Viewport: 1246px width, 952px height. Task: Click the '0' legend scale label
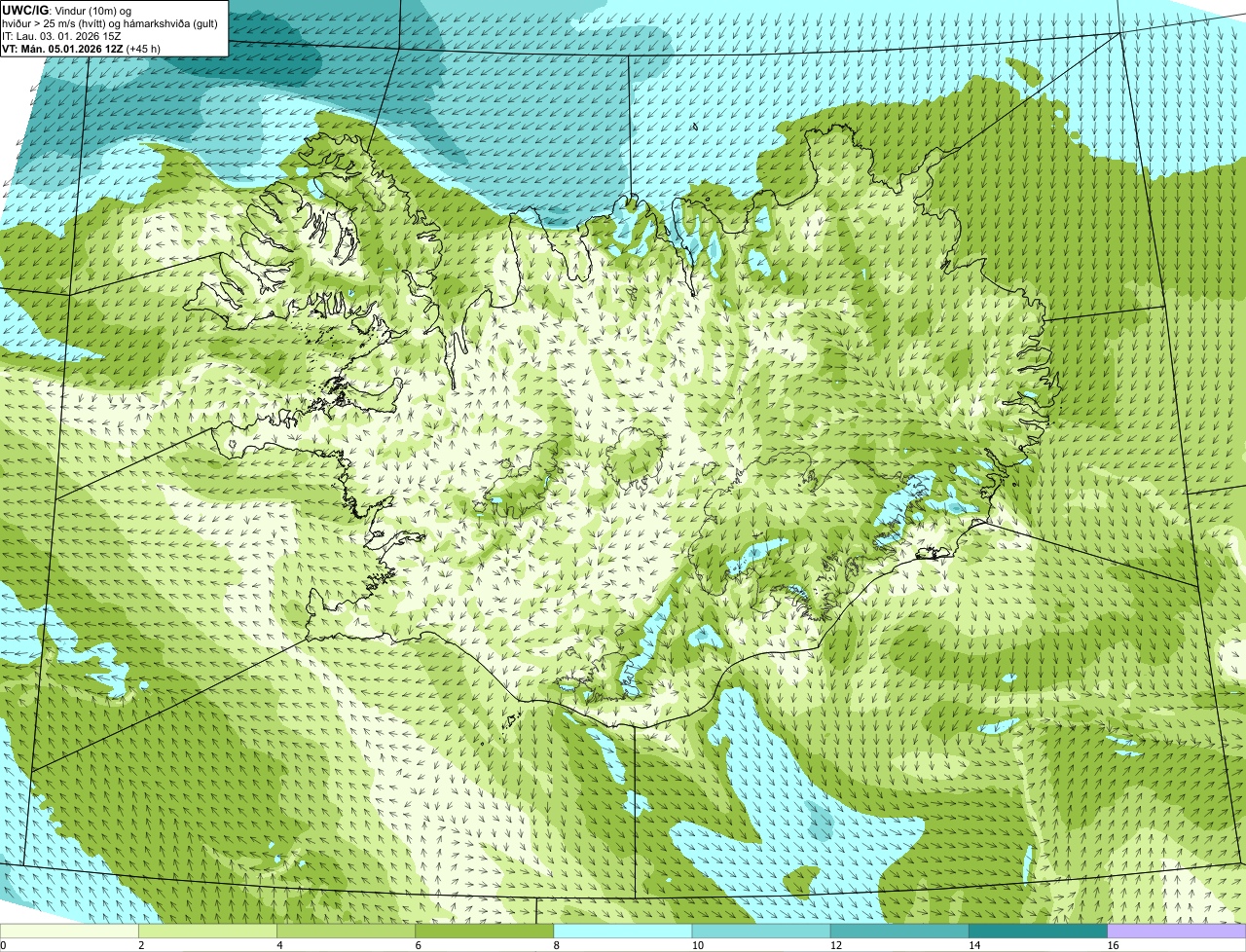click(x=3, y=945)
